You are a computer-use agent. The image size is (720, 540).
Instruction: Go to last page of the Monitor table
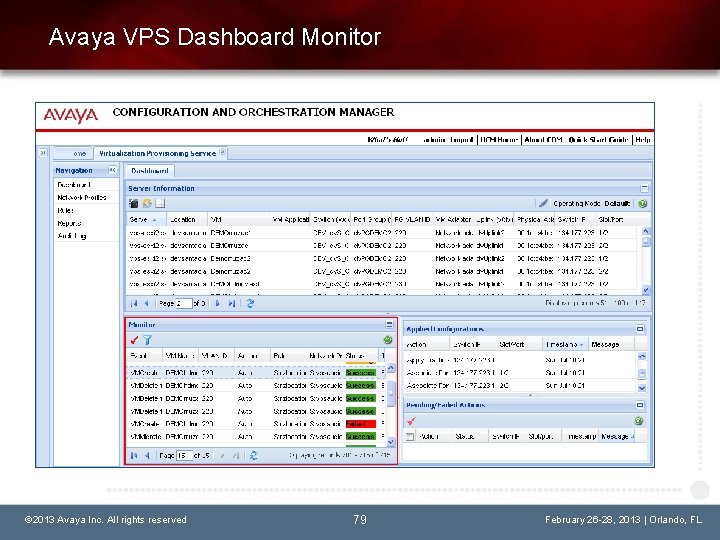point(236,456)
